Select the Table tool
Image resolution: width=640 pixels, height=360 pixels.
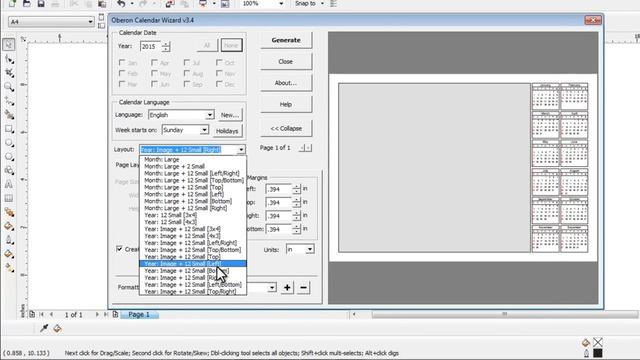pyautogui.click(x=9, y=198)
